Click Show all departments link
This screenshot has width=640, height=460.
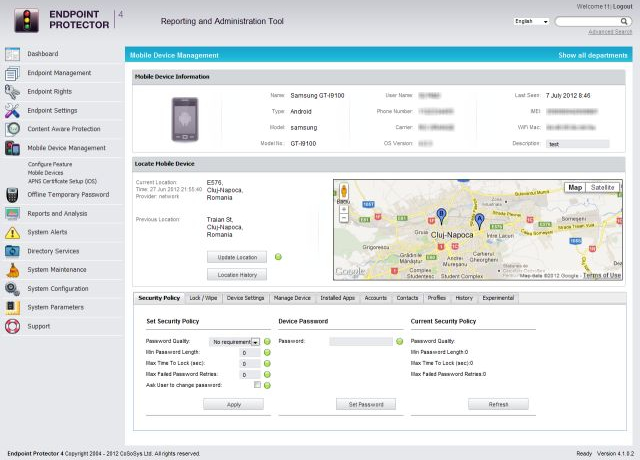tap(593, 55)
